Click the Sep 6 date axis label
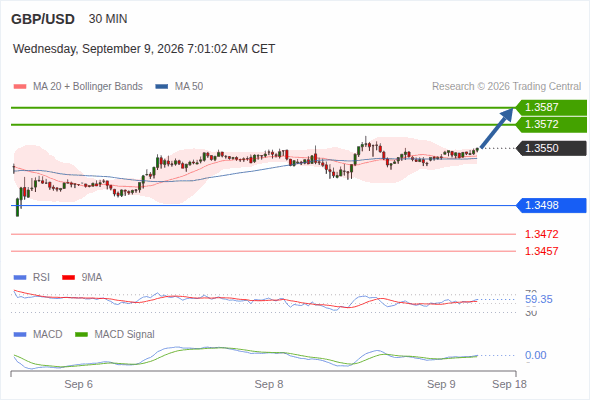This screenshot has width=590, height=400. pos(78,385)
